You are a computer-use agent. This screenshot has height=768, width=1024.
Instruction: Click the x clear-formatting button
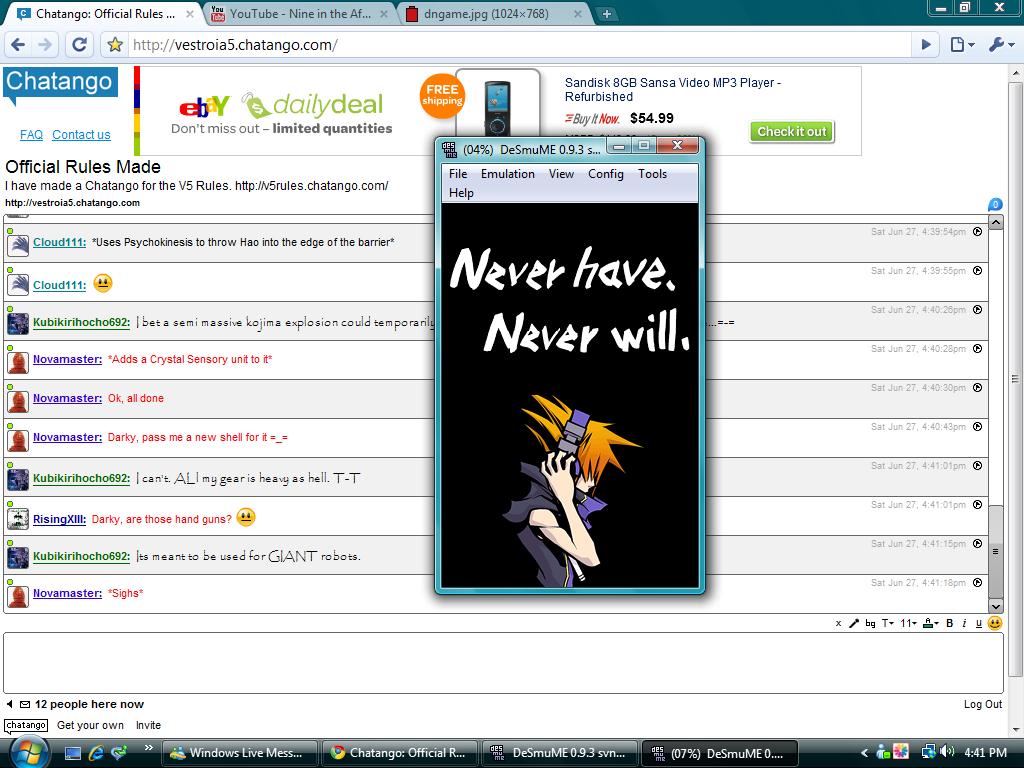pyautogui.click(x=839, y=624)
